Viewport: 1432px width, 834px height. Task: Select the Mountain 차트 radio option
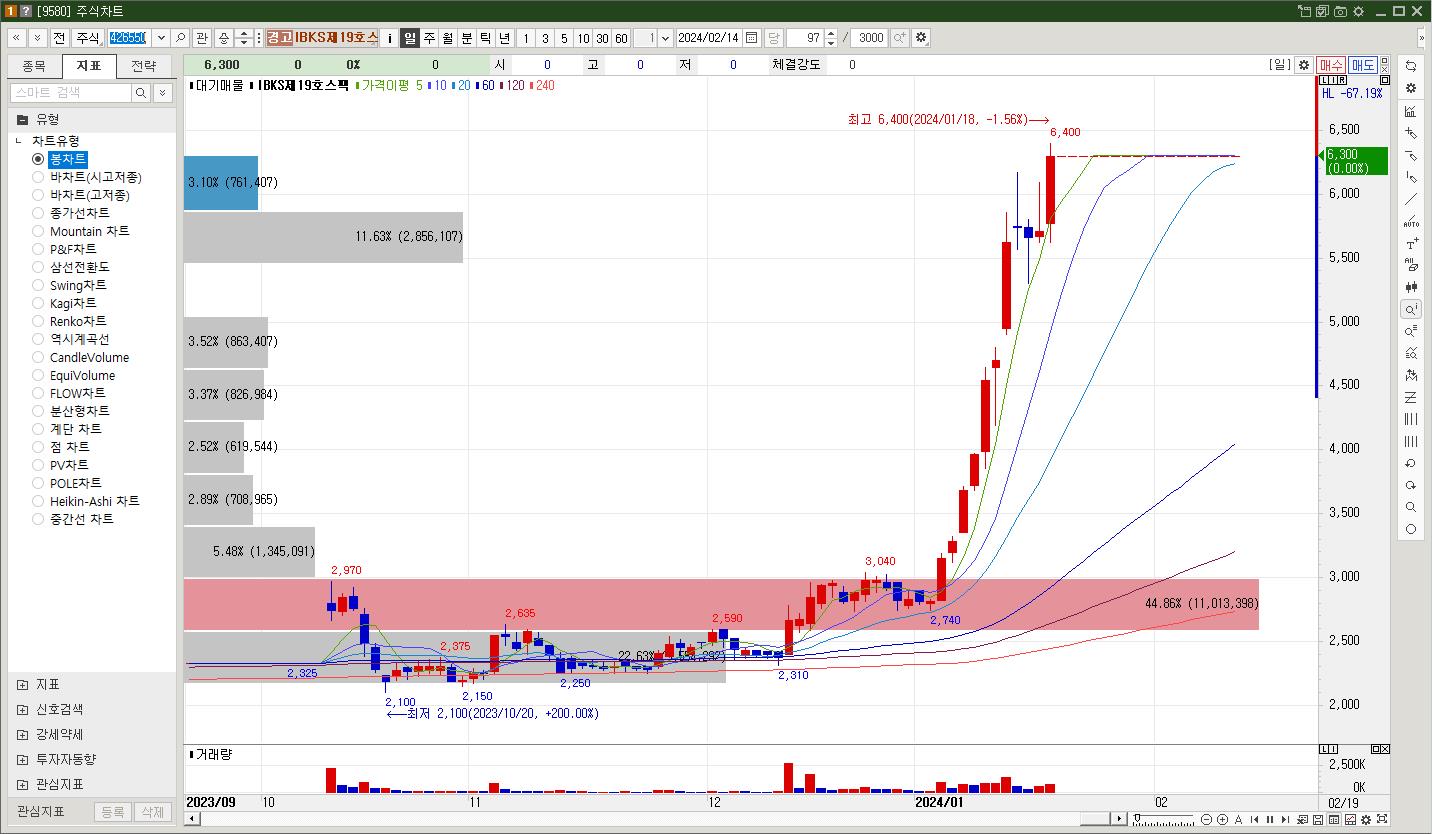38,231
